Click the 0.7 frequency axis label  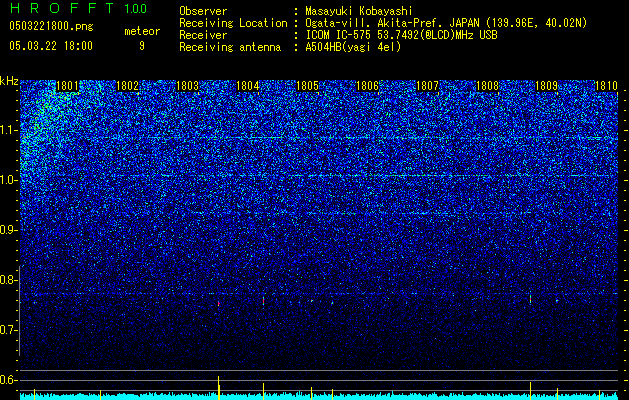(8, 330)
